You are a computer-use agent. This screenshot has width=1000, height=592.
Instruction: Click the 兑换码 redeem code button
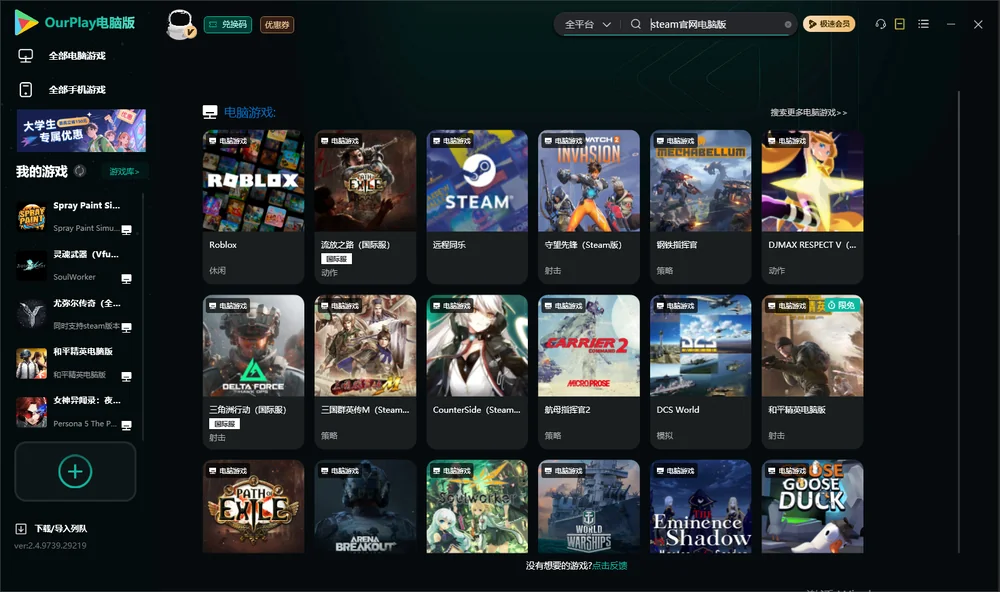(x=228, y=24)
